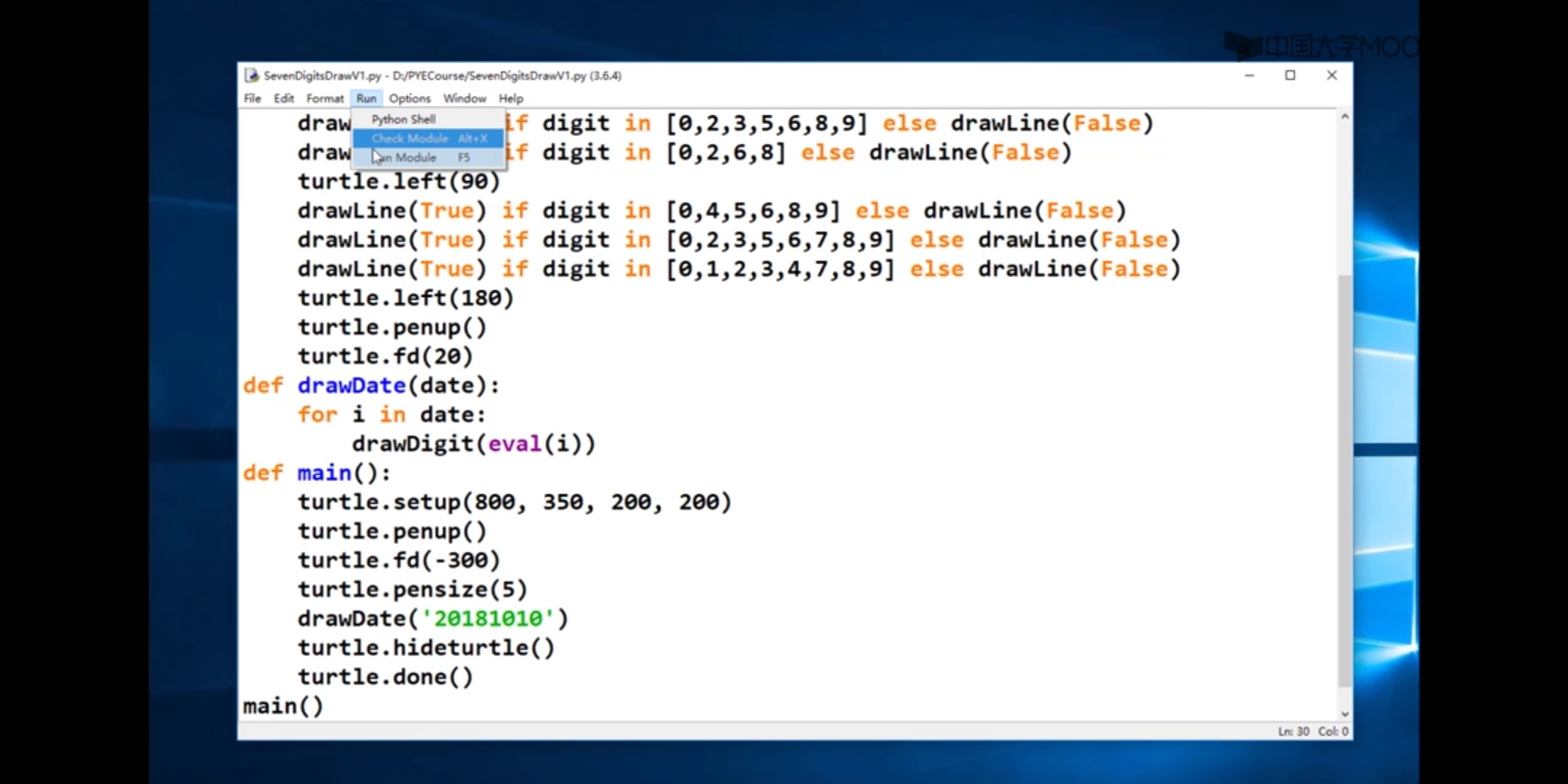Open the Window menu
The image size is (1568, 784).
pyautogui.click(x=465, y=98)
